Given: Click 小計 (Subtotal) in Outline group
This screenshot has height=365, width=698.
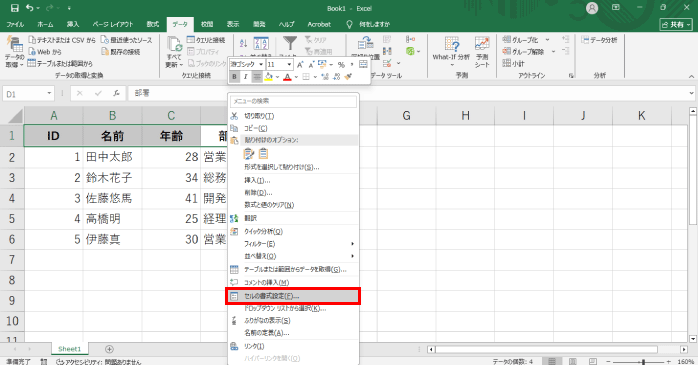Looking at the screenshot, I should (x=513, y=63).
